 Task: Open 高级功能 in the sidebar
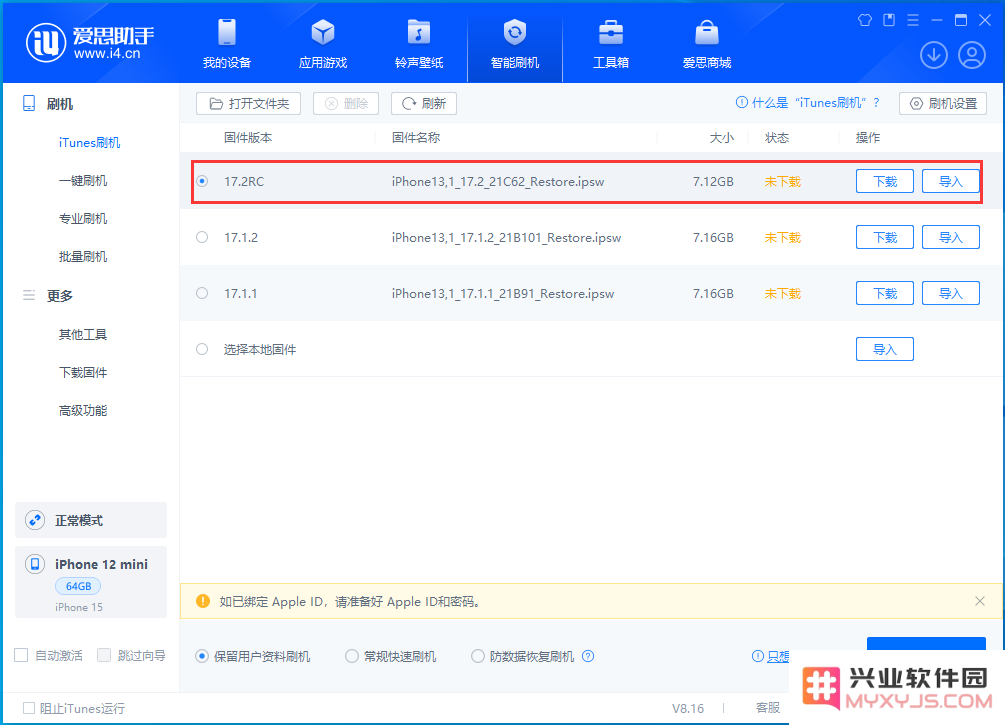(83, 410)
